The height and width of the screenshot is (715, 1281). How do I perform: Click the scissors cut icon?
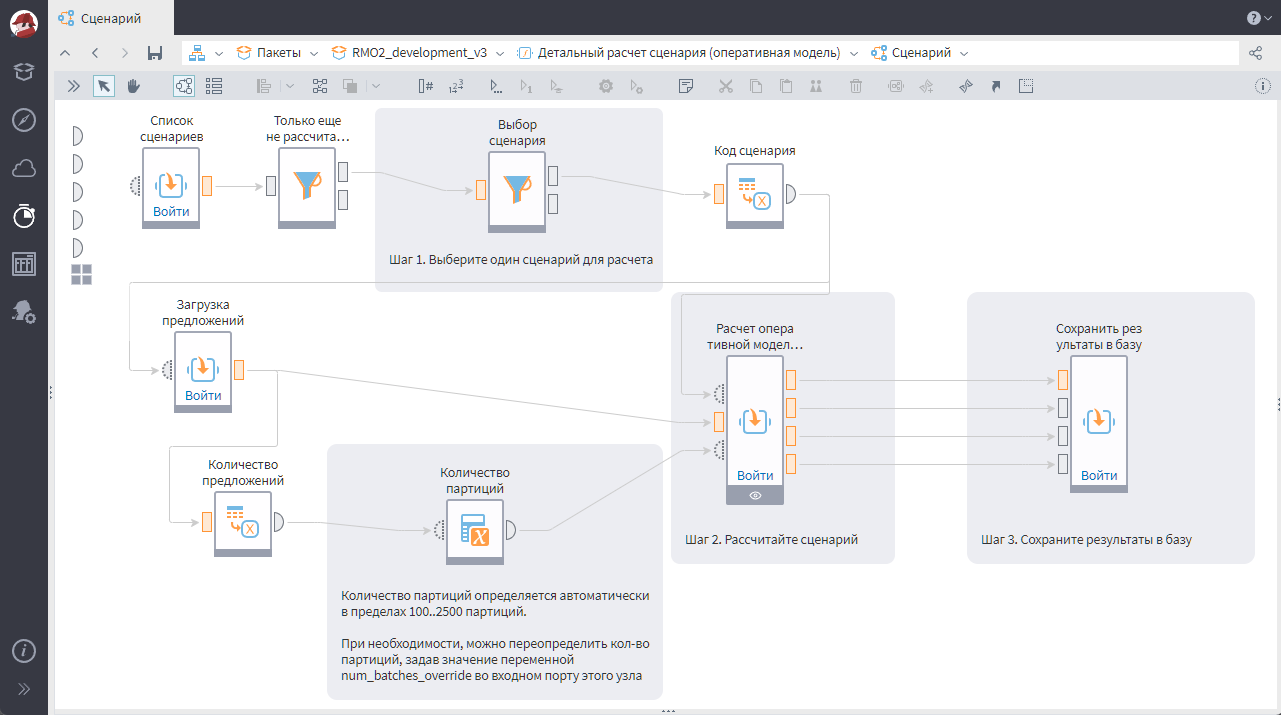tap(726, 86)
